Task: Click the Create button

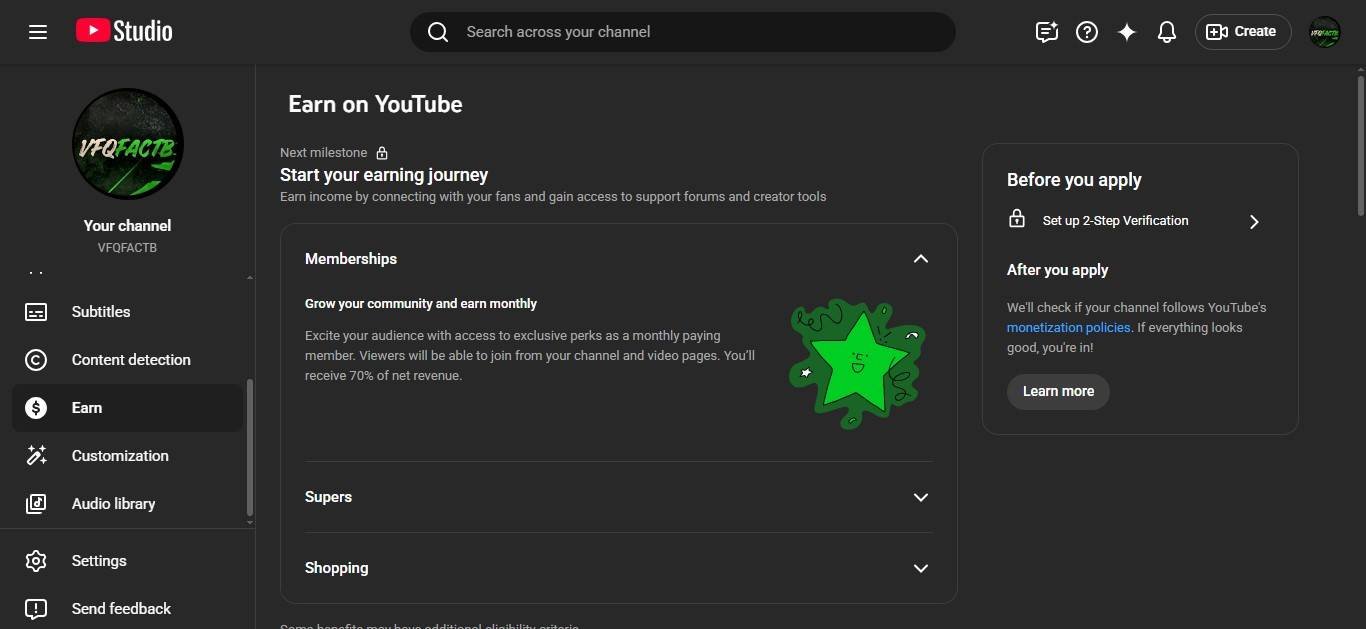Action: [1243, 32]
